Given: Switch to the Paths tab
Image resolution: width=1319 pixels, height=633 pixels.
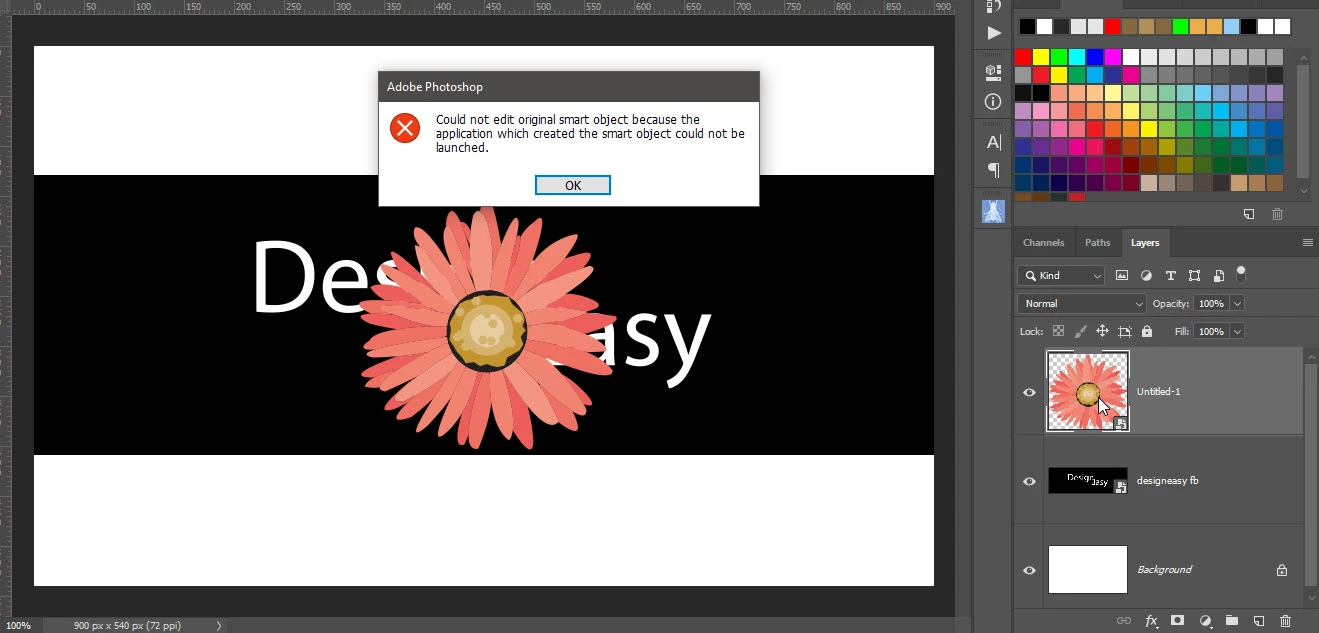Looking at the screenshot, I should click(1097, 242).
